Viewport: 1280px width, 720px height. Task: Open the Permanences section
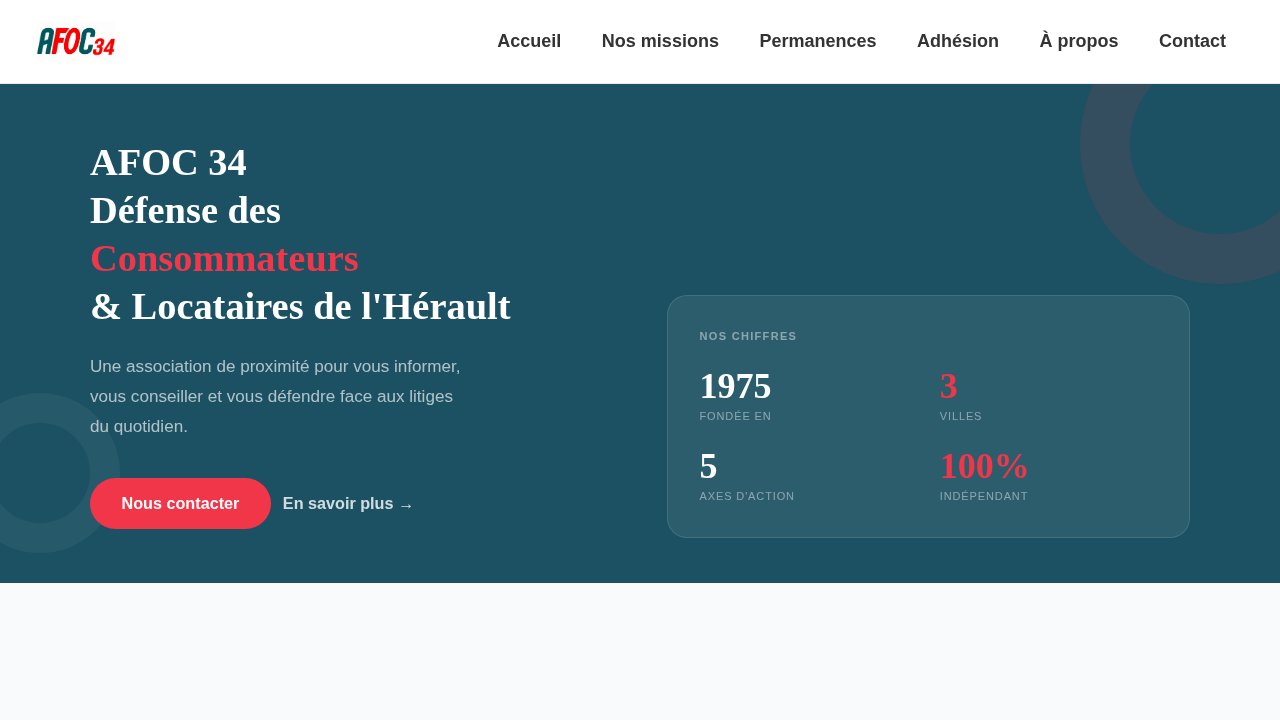click(818, 41)
